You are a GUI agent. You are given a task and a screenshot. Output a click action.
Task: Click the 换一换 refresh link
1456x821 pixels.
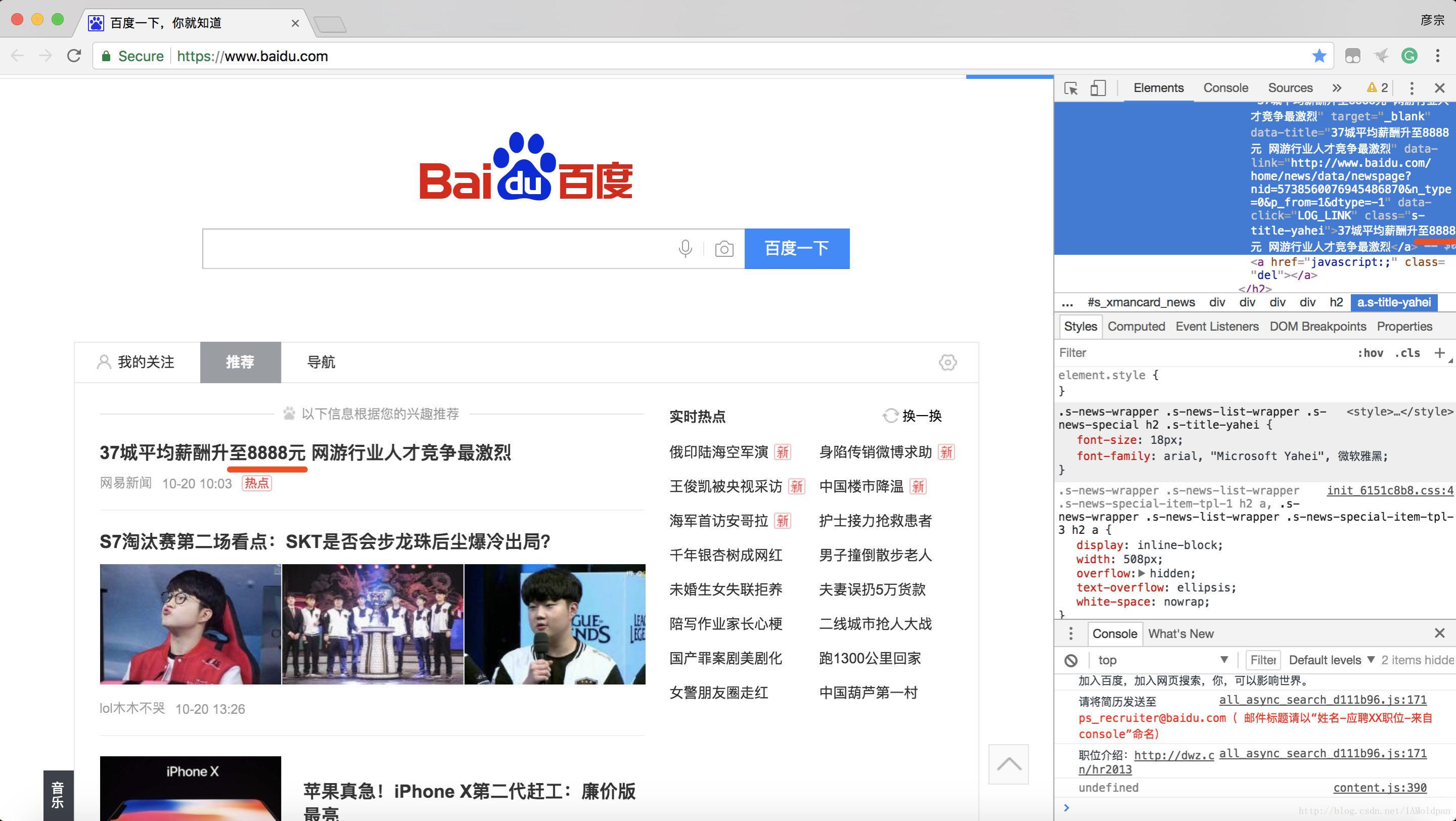point(922,416)
